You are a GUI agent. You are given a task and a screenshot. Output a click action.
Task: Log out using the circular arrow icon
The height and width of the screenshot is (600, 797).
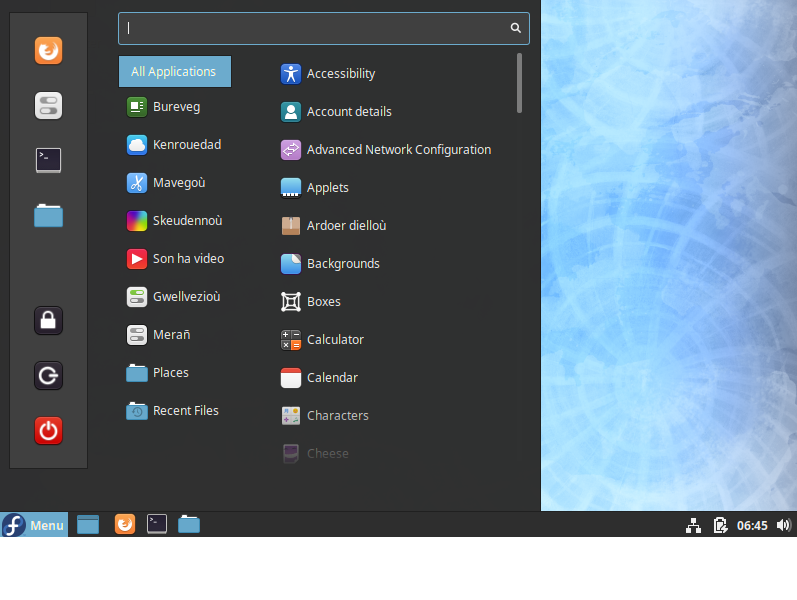[x=48, y=375]
